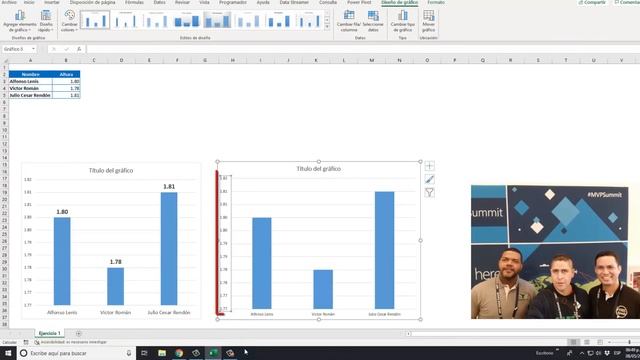Apply the second chart style thumbnail
The image size is (640, 360).
click(126, 20)
